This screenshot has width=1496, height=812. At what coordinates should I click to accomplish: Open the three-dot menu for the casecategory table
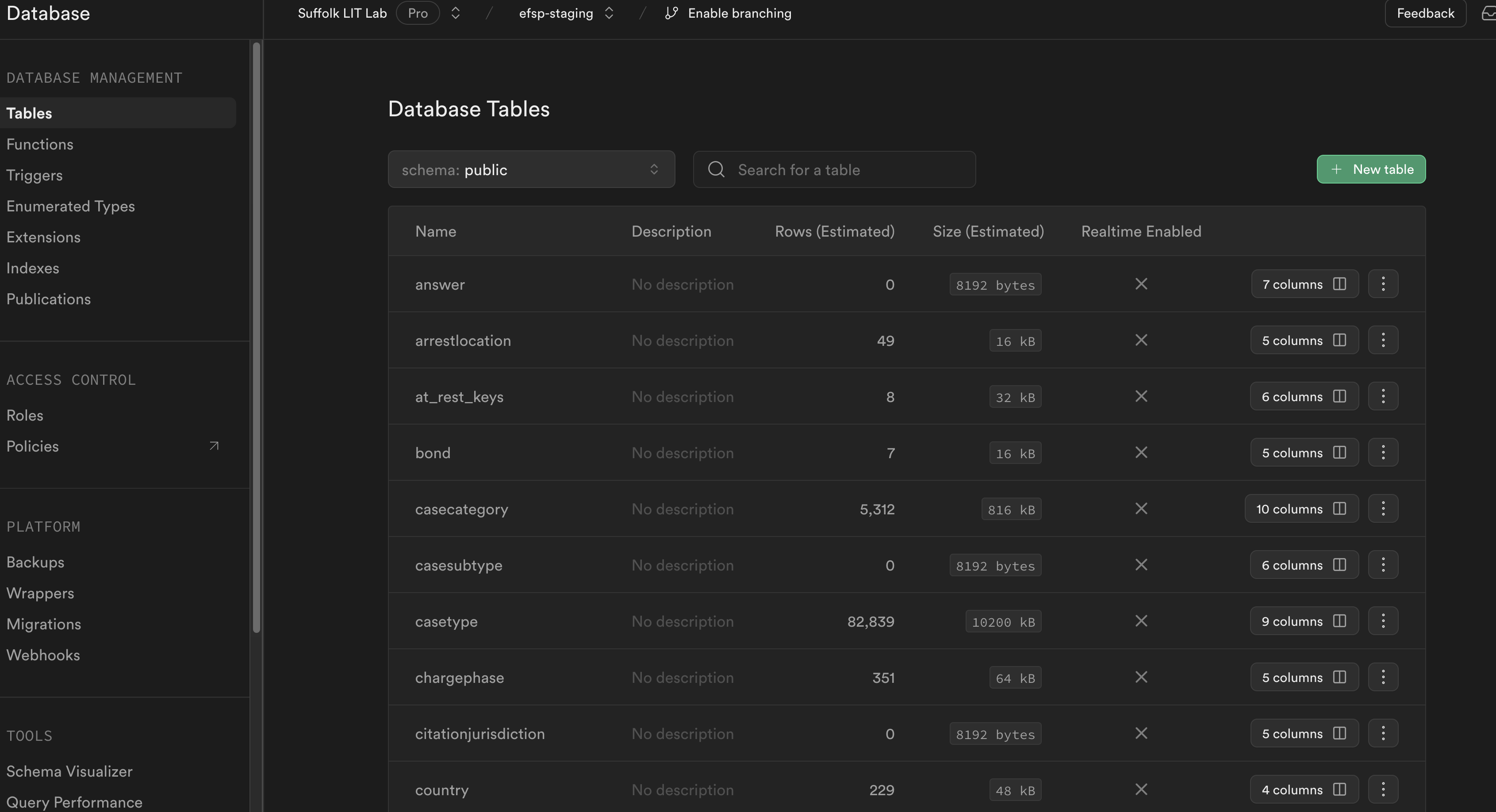click(1383, 509)
